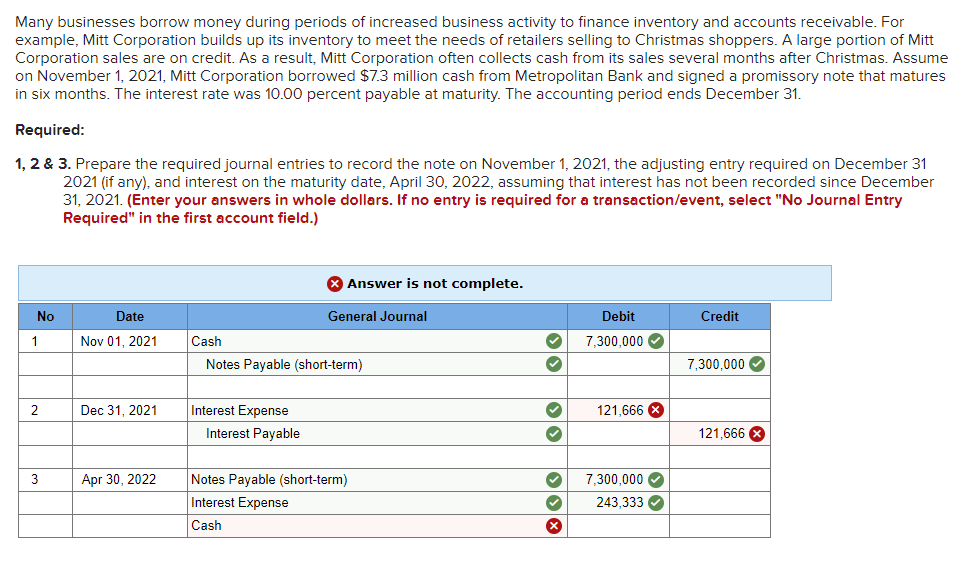Click the checkmark next to 7,300,000 debit
The height and width of the screenshot is (584, 975).
[655, 341]
